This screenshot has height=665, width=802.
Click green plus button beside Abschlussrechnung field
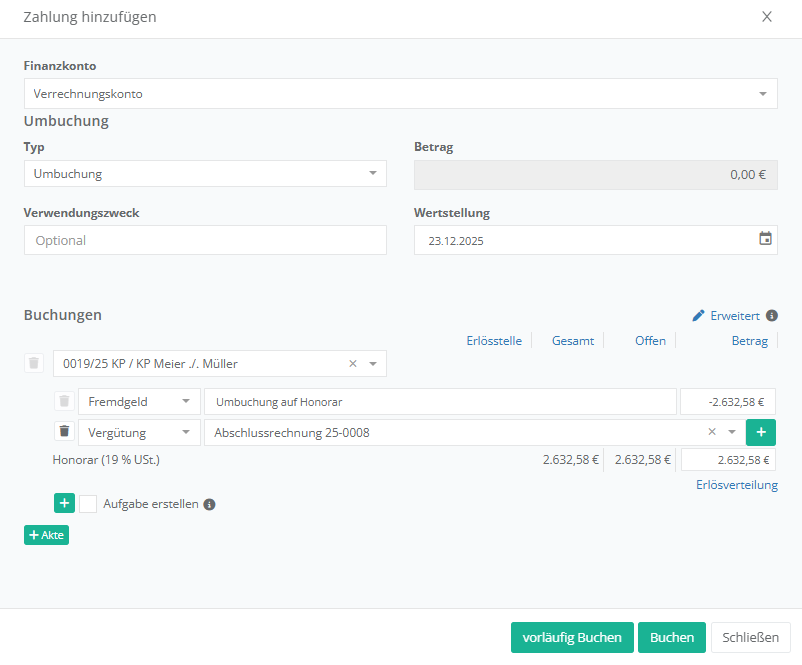(x=761, y=432)
